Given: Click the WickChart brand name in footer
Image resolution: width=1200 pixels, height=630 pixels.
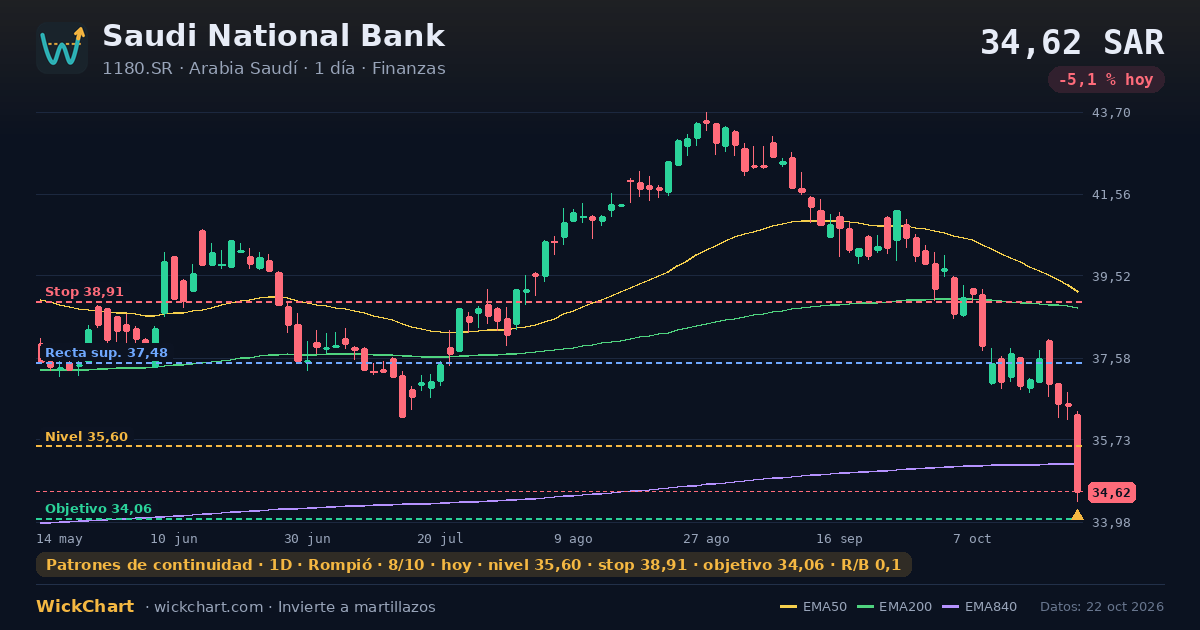Looking at the screenshot, I should coord(85,607).
